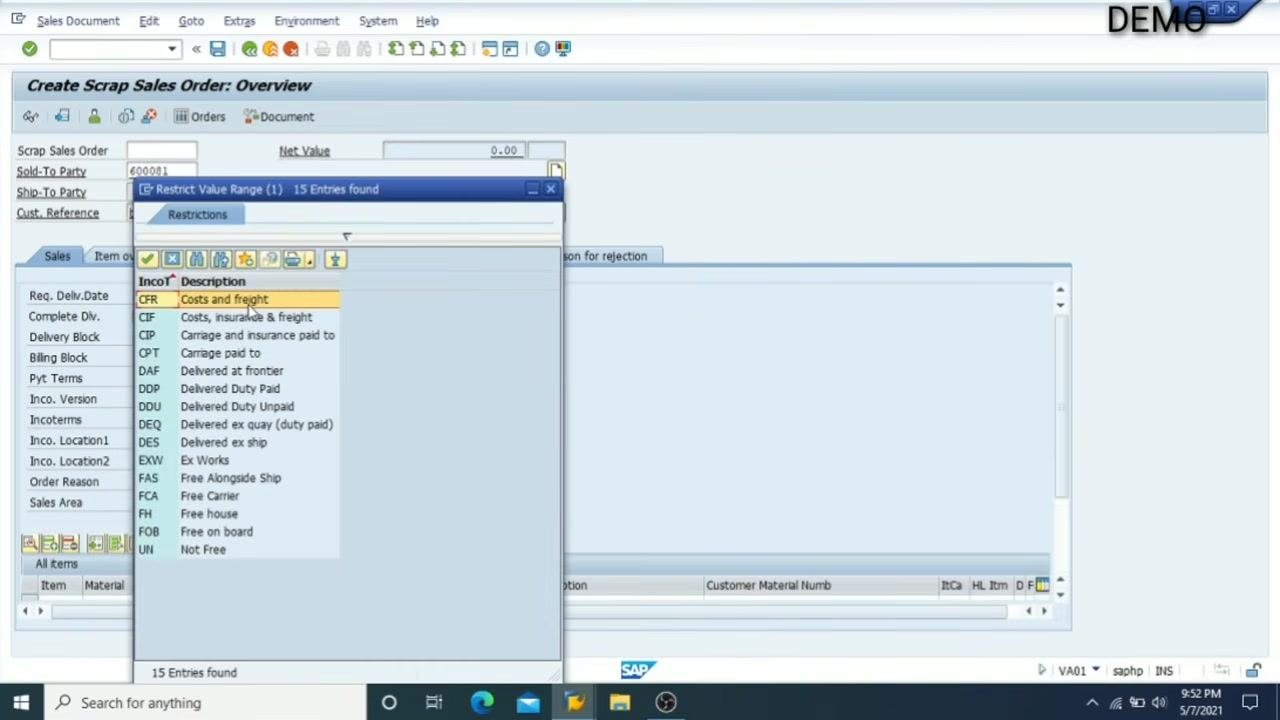
Task: Select the DDP Delivered Duty Paid row
Action: coord(238,389)
